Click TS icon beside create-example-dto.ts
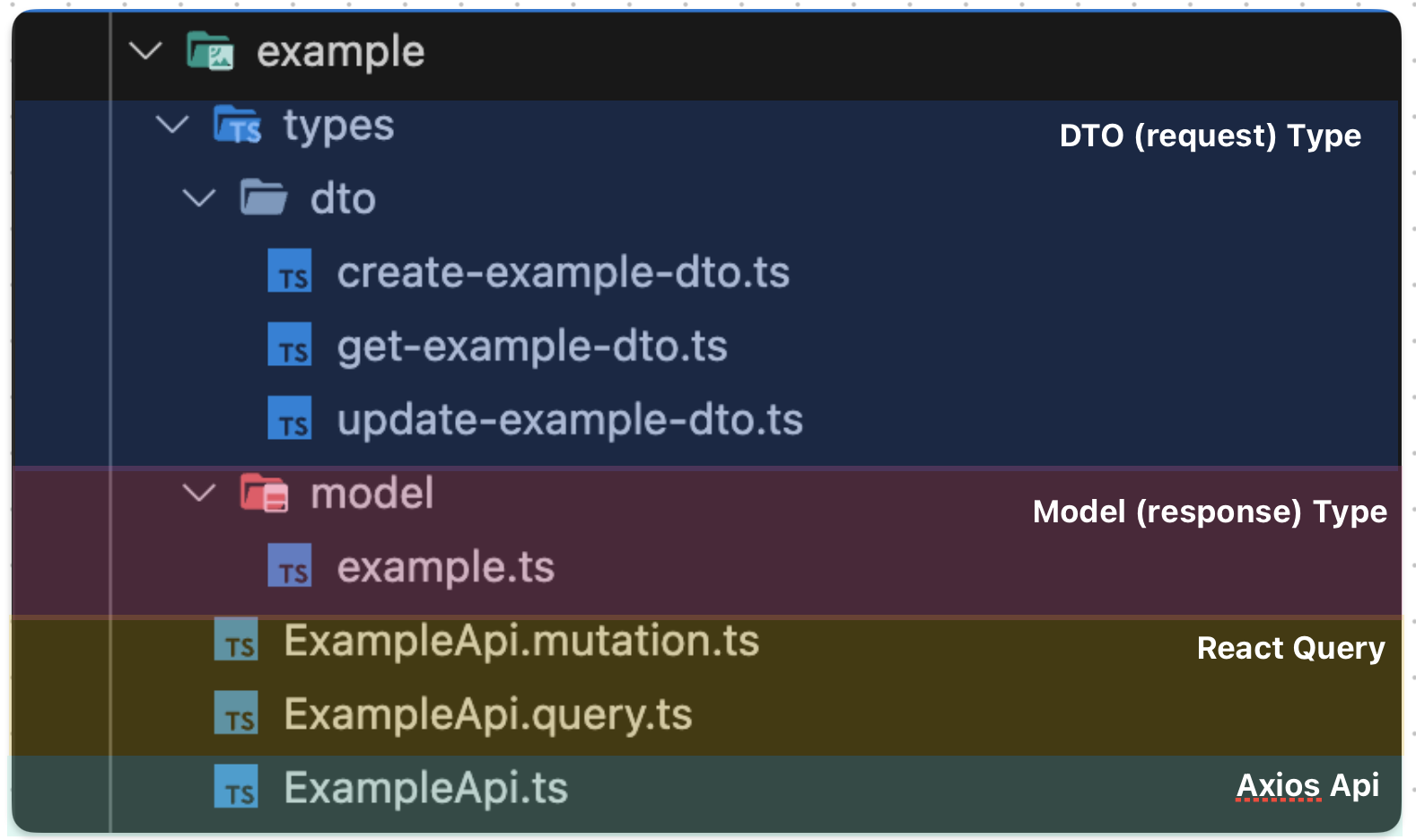The image size is (1416, 840). click(x=290, y=272)
